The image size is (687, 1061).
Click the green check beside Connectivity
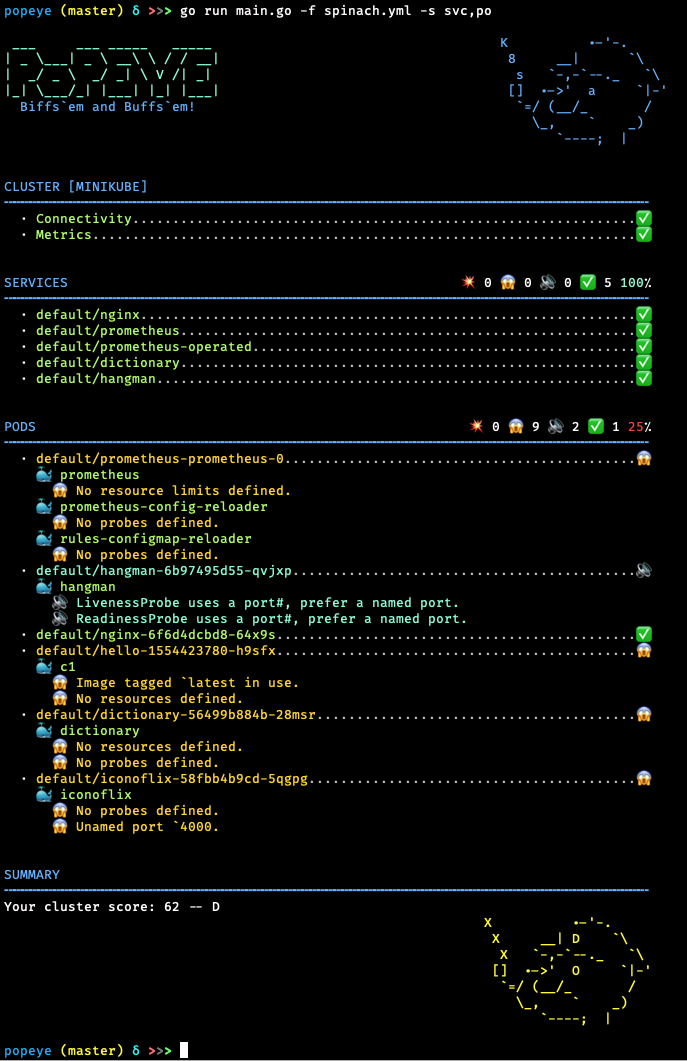click(x=644, y=218)
